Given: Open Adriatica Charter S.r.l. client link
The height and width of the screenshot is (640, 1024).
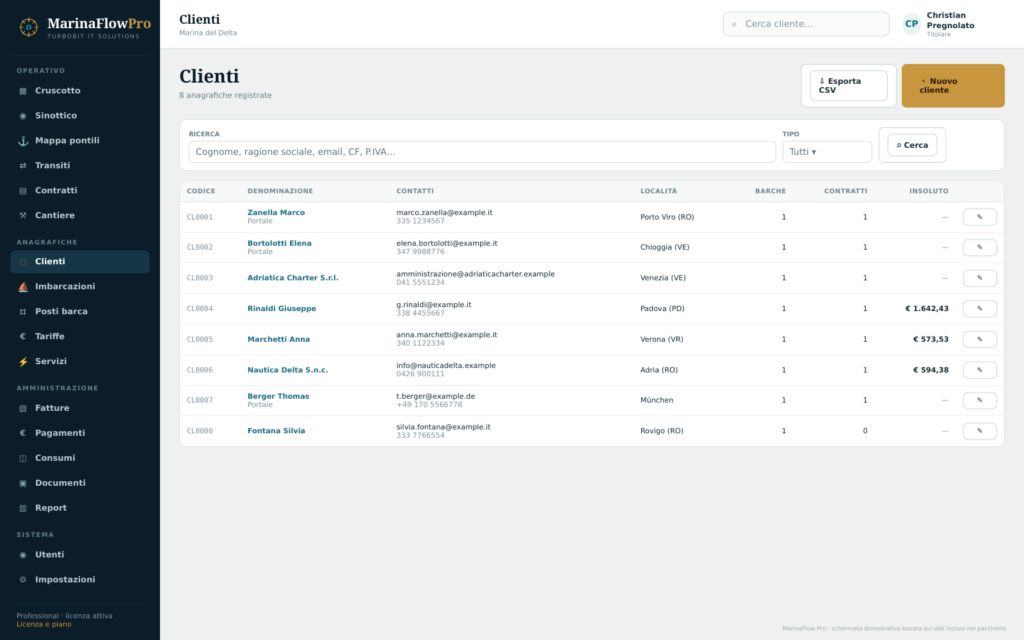Looking at the screenshot, I should click(293, 278).
